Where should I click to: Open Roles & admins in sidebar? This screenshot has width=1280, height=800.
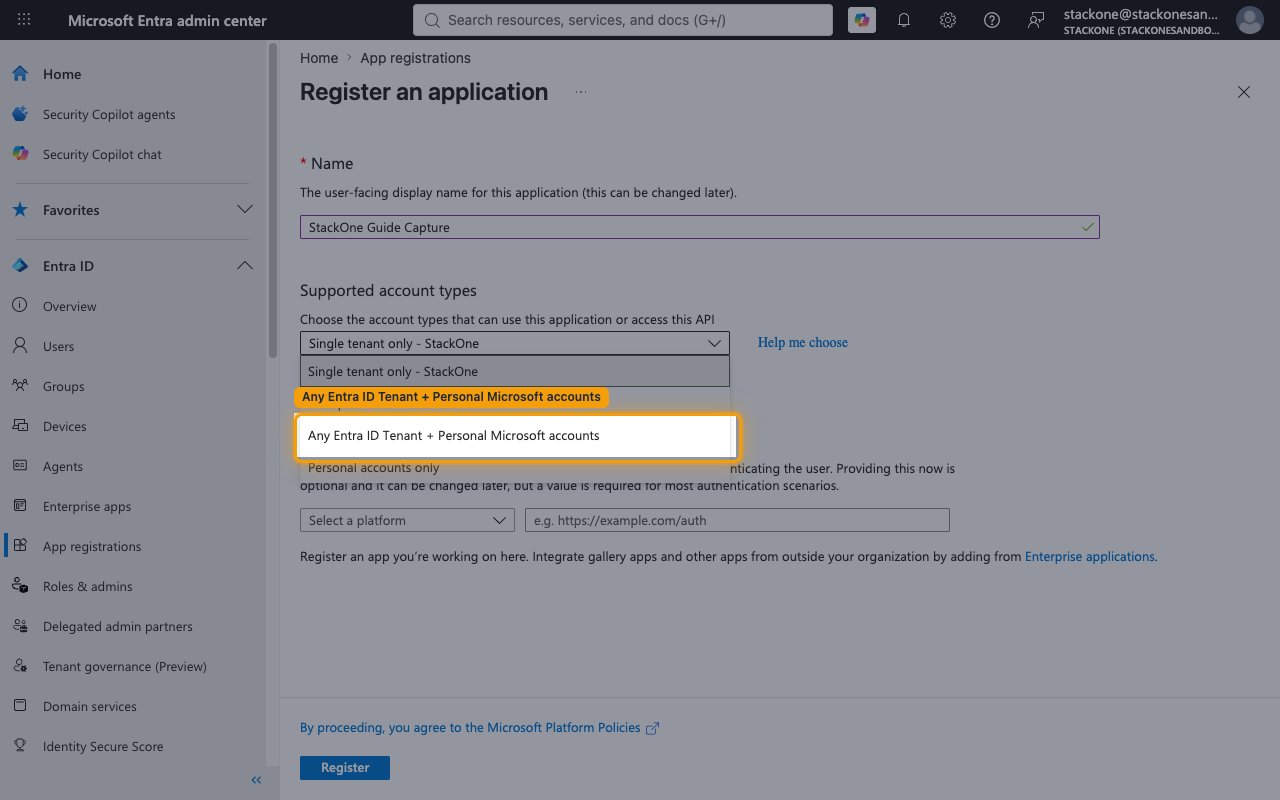click(x=88, y=586)
